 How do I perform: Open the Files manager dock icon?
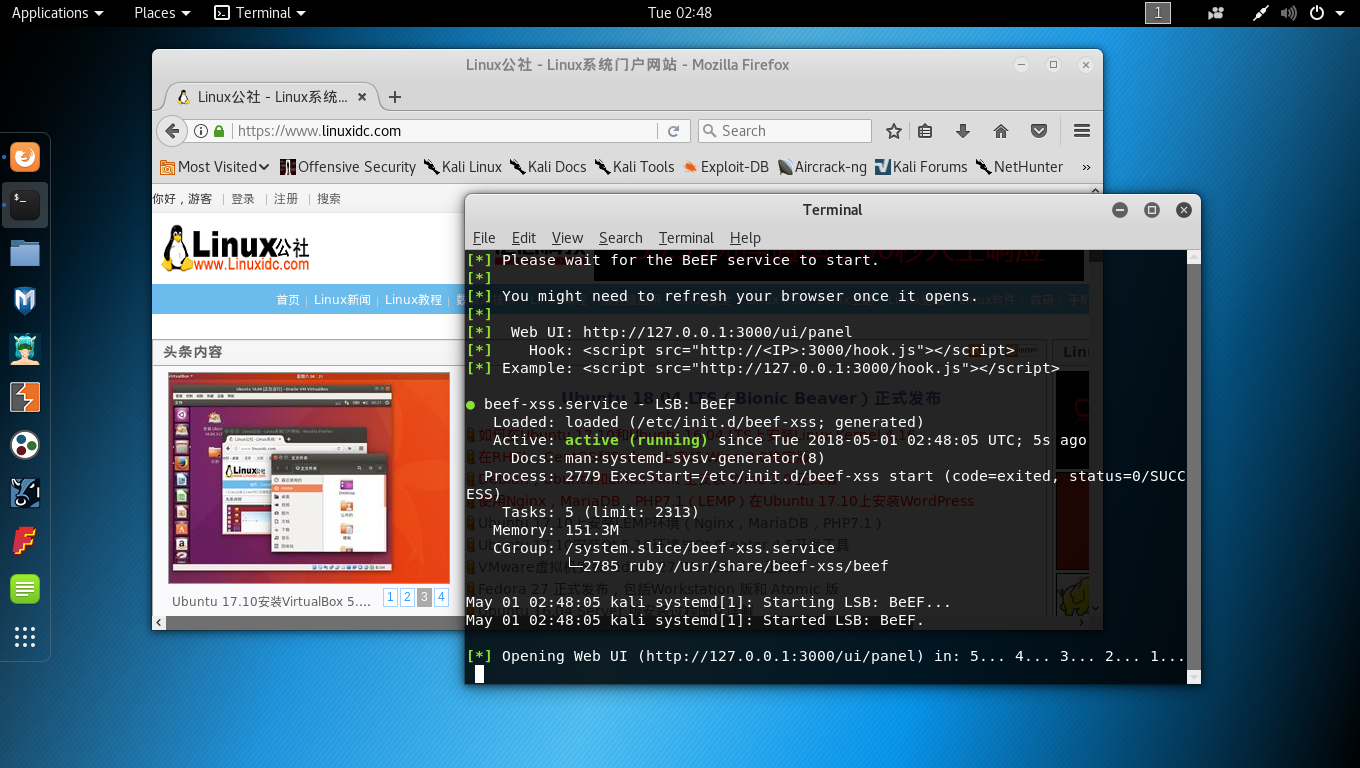pyautogui.click(x=25, y=253)
